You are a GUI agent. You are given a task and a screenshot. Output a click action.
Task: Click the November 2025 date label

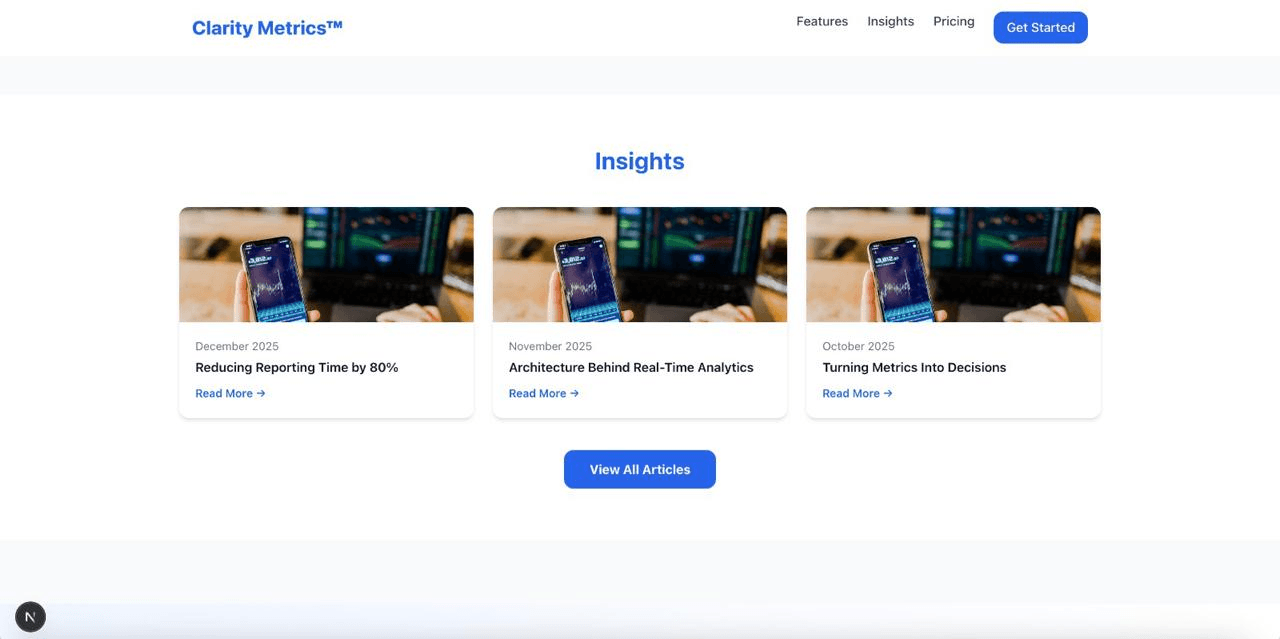(x=550, y=346)
